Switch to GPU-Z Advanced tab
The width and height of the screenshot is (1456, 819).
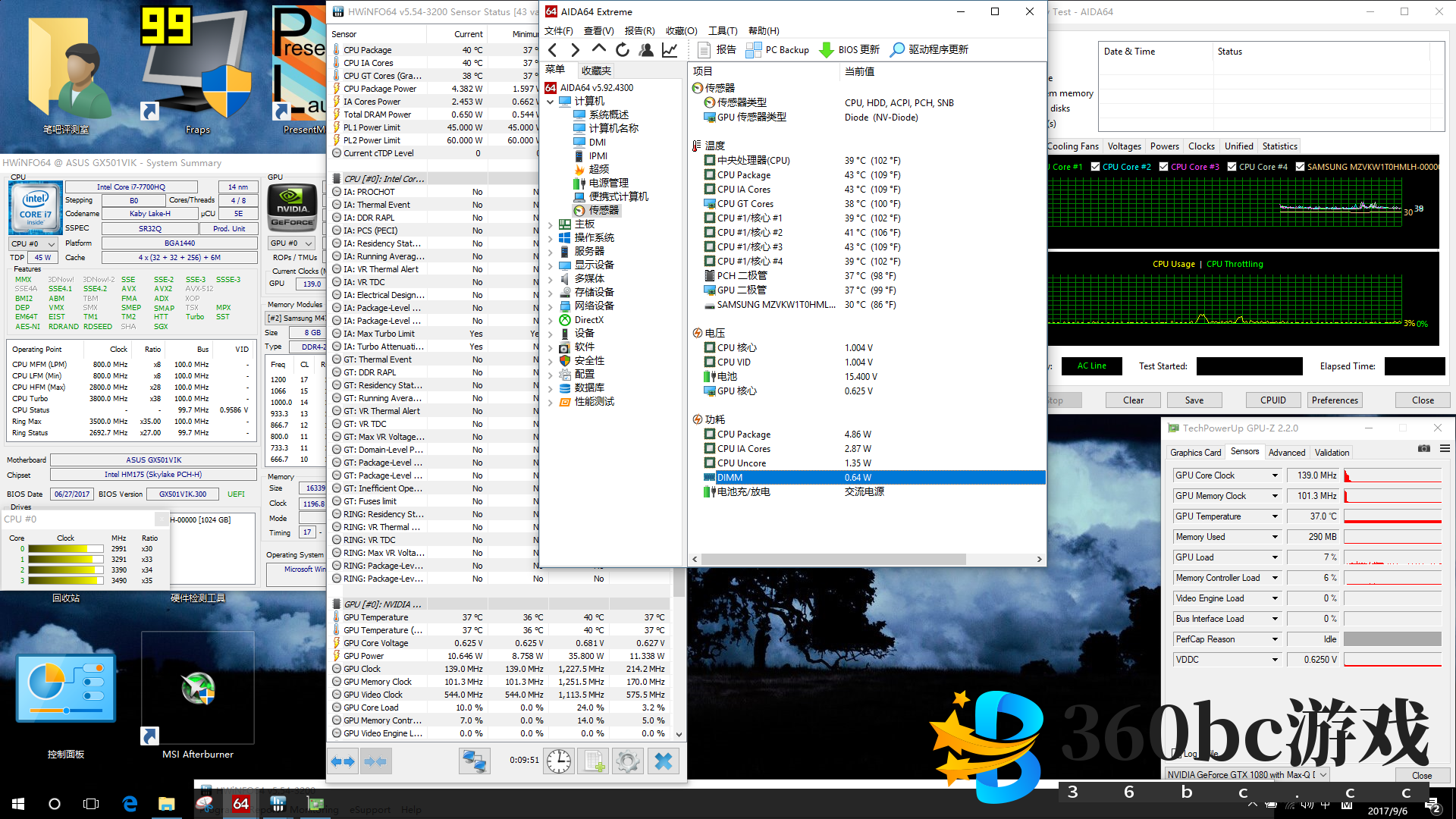1287,453
